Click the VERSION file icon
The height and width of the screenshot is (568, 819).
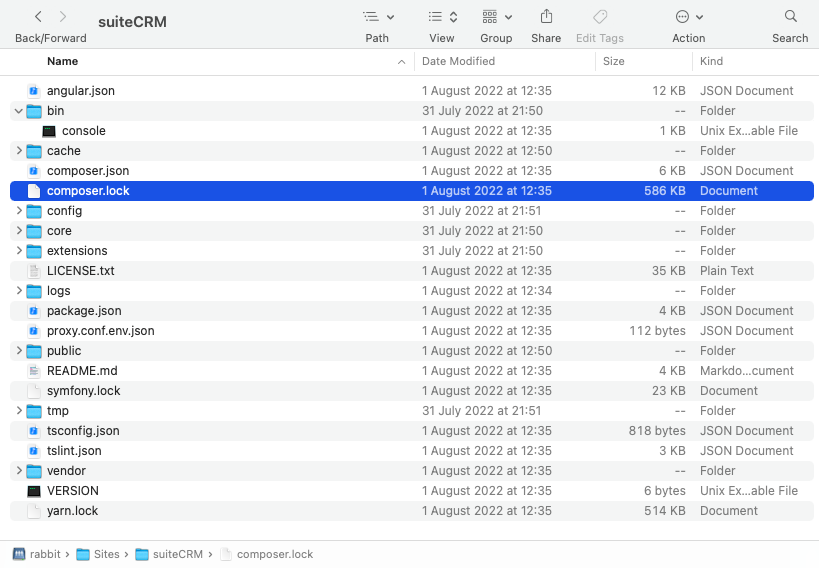click(34, 491)
